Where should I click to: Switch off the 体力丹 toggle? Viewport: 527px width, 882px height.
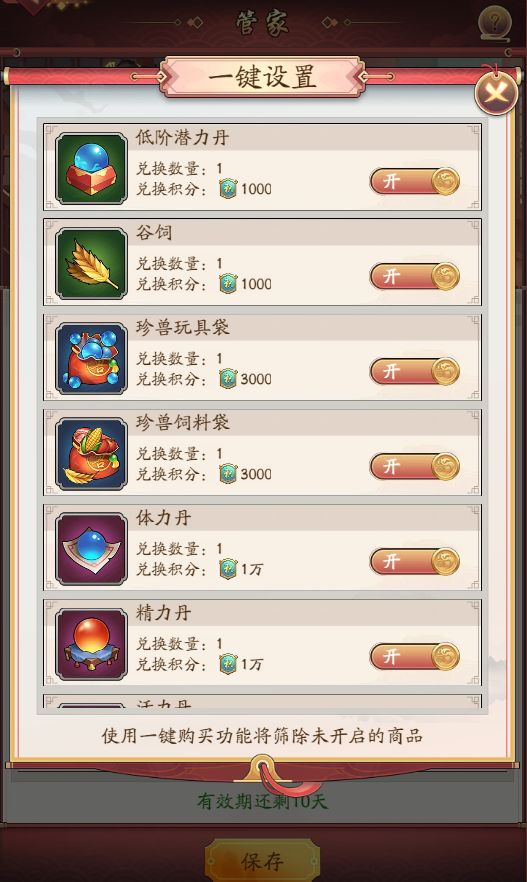415,561
